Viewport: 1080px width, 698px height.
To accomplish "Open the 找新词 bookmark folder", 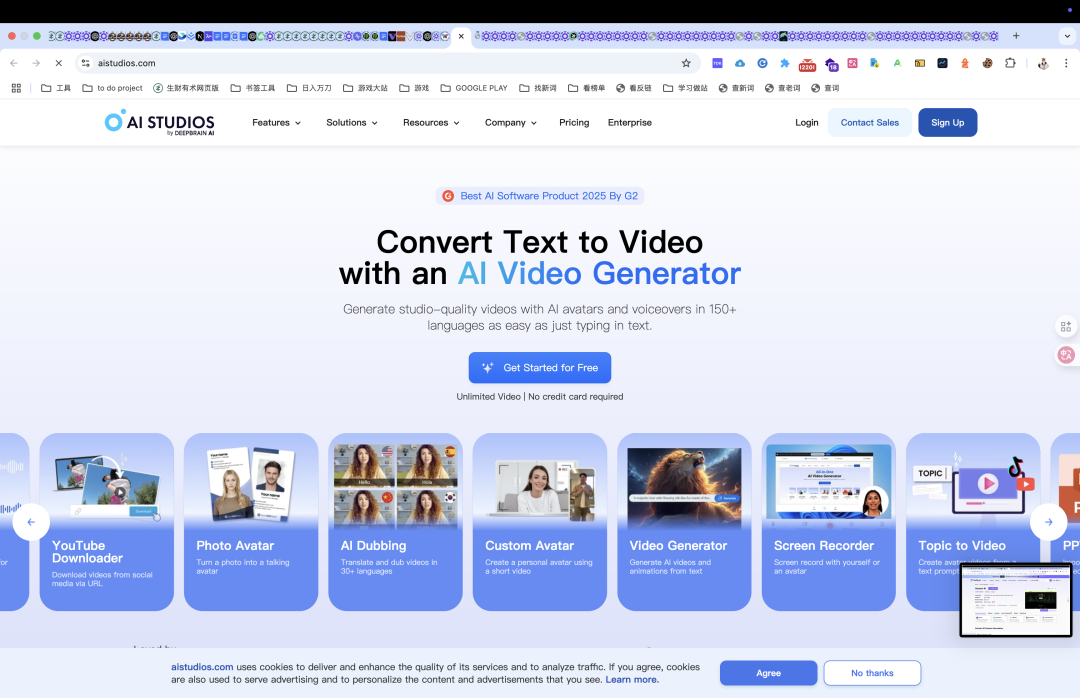I will (538, 88).
